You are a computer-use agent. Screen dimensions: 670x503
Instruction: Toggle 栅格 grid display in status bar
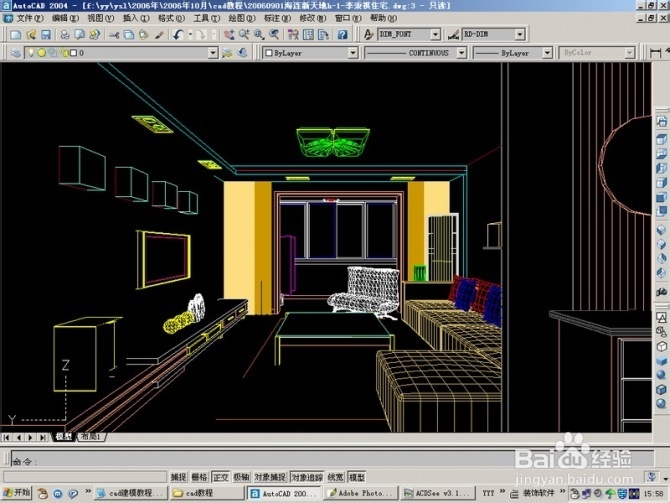pos(200,477)
